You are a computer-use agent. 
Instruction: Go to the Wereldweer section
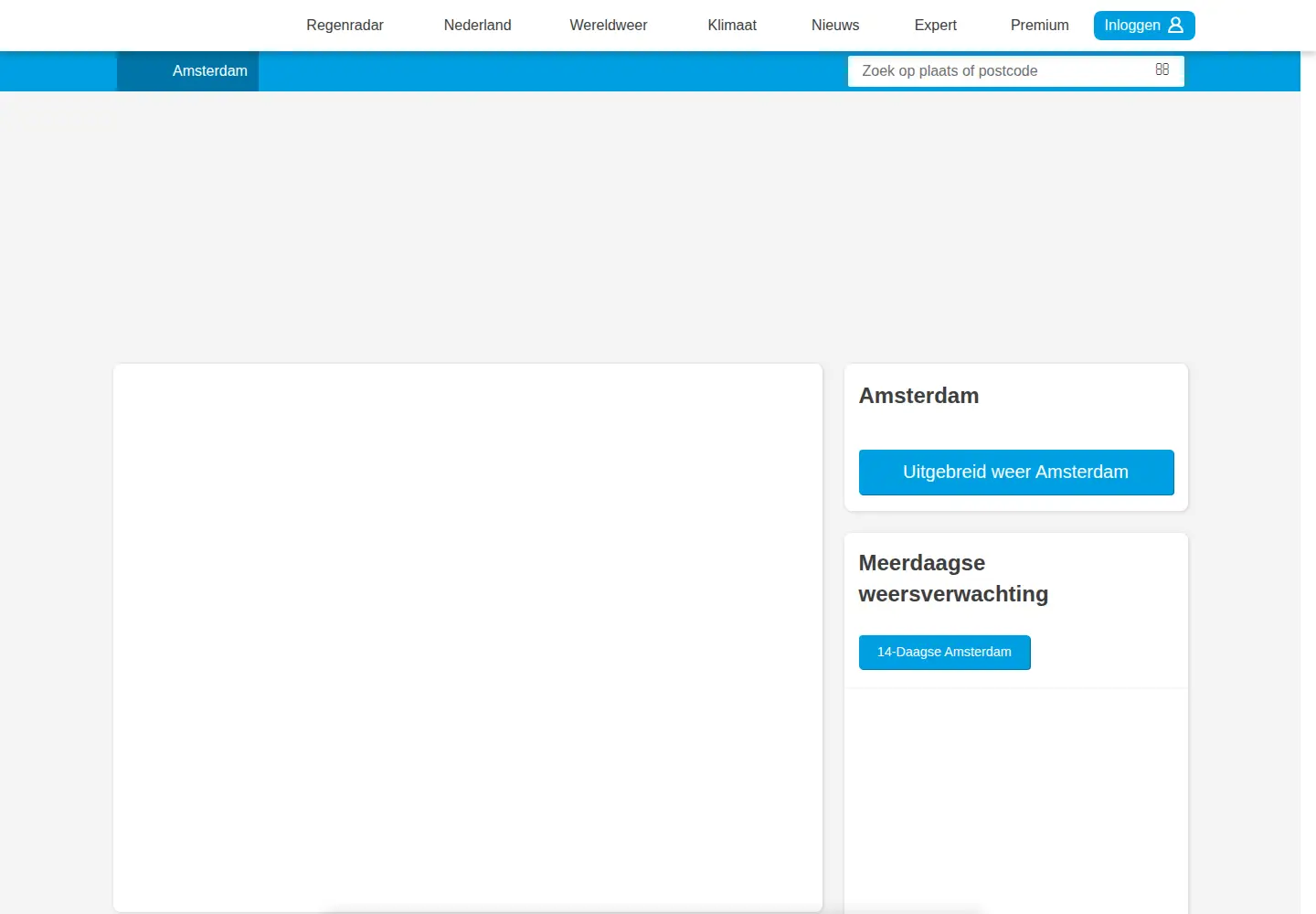click(608, 26)
